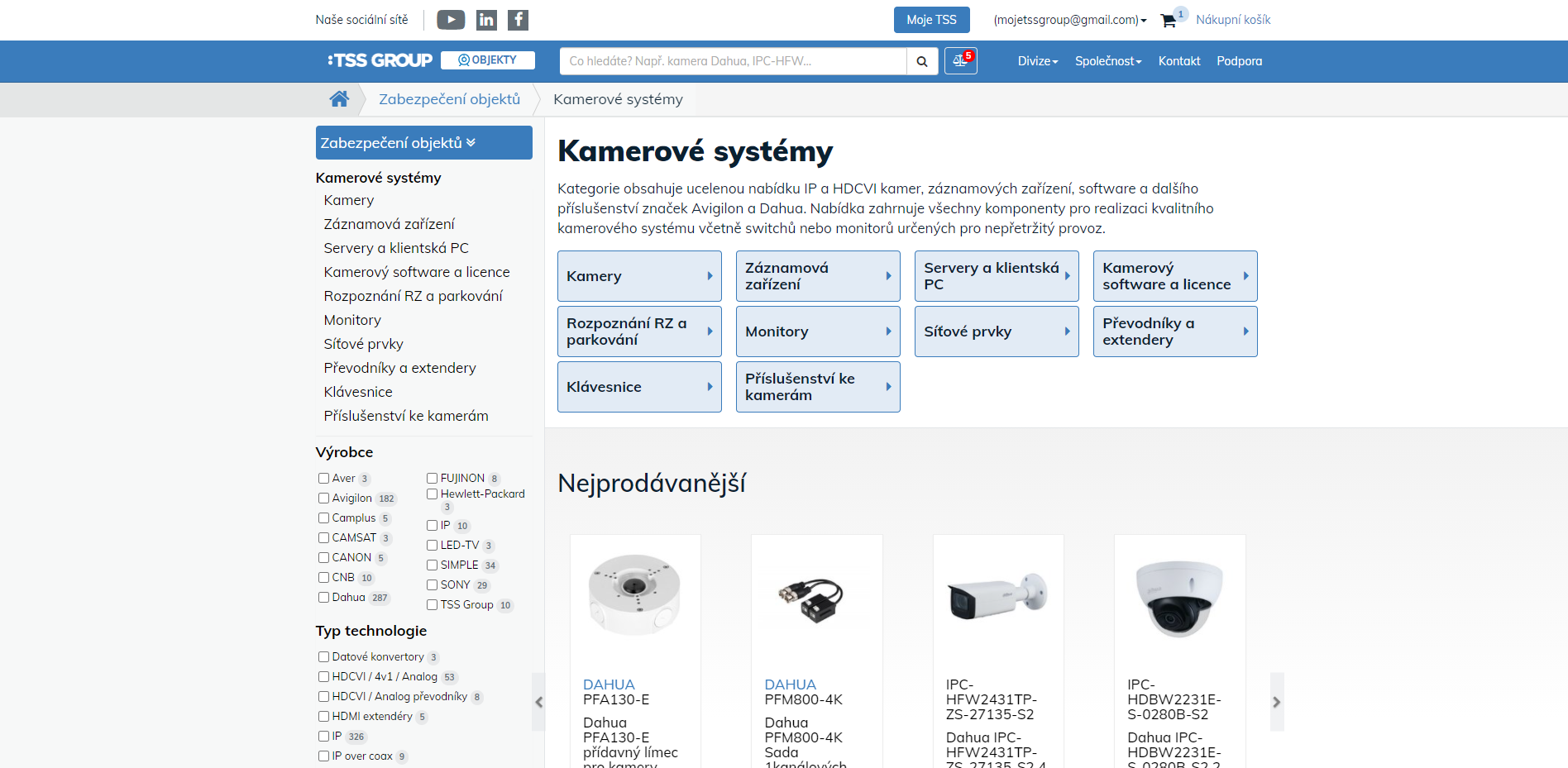Show next bestsellers with right arrow
The width and height of the screenshot is (1568, 768).
coord(1276,702)
